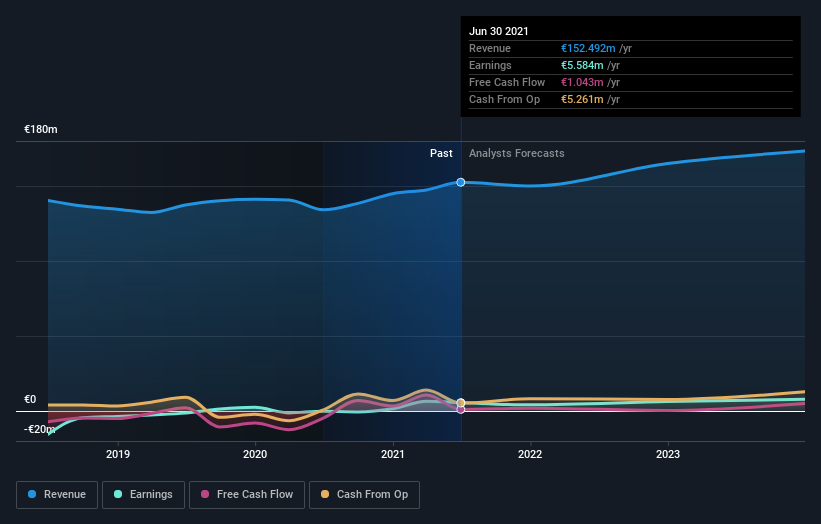The image size is (821, 524).
Task: Click the 2021 x-axis label
Action: click(x=393, y=454)
